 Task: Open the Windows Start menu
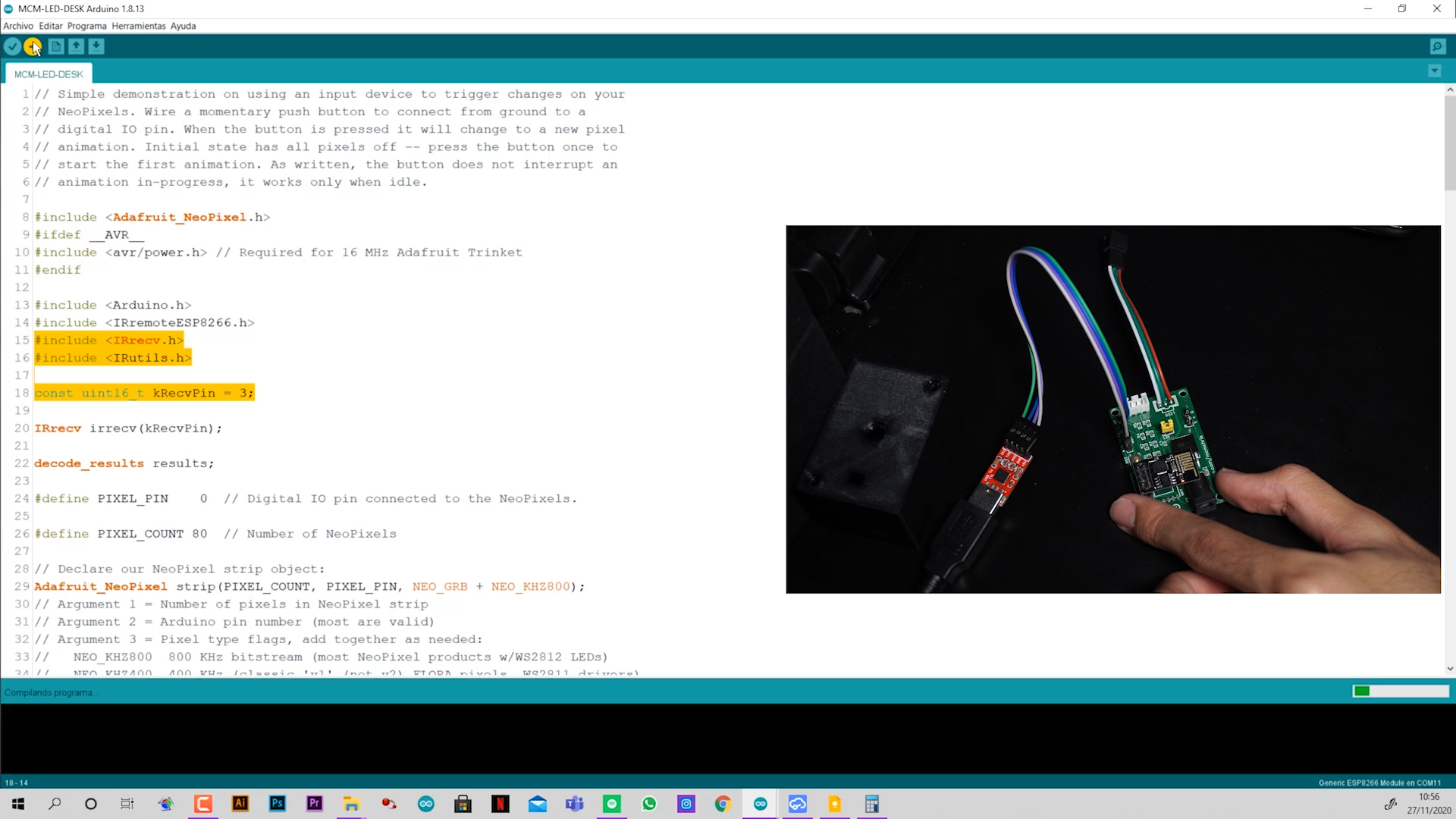point(17,804)
